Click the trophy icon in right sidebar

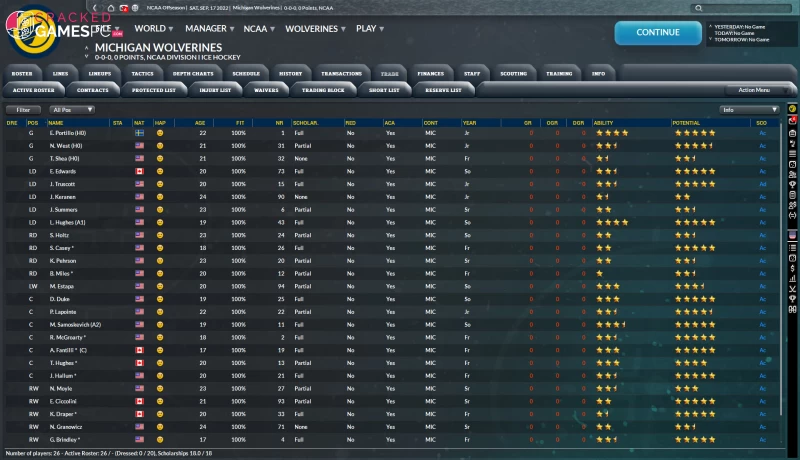tap(792, 185)
